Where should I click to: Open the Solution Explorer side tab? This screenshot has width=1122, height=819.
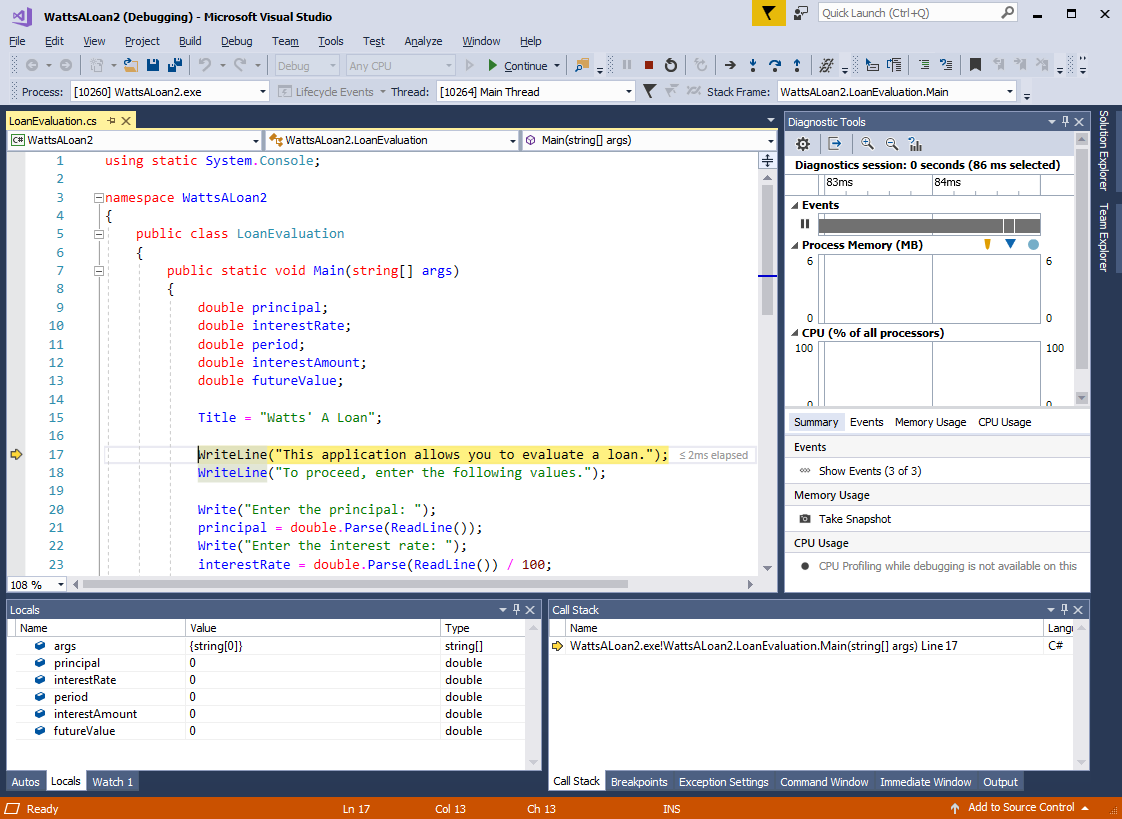pos(1103,150)
